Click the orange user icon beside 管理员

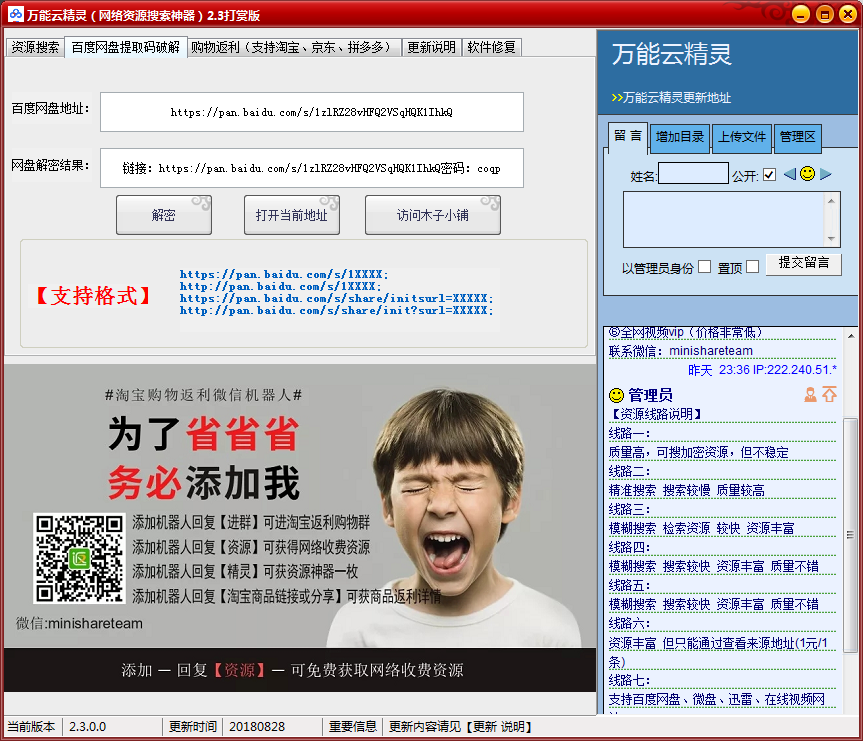tap(810, 394)
